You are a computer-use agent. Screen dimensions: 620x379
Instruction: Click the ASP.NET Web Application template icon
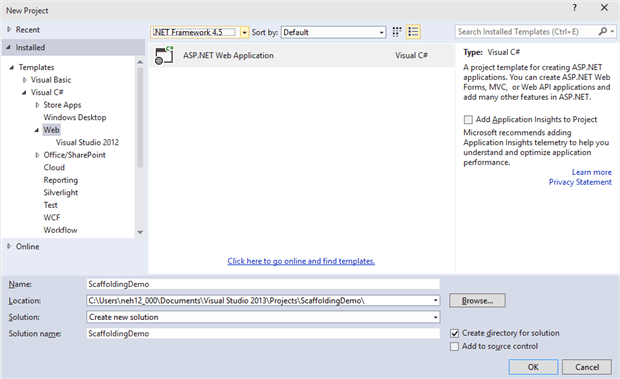[x=164, y=55]
